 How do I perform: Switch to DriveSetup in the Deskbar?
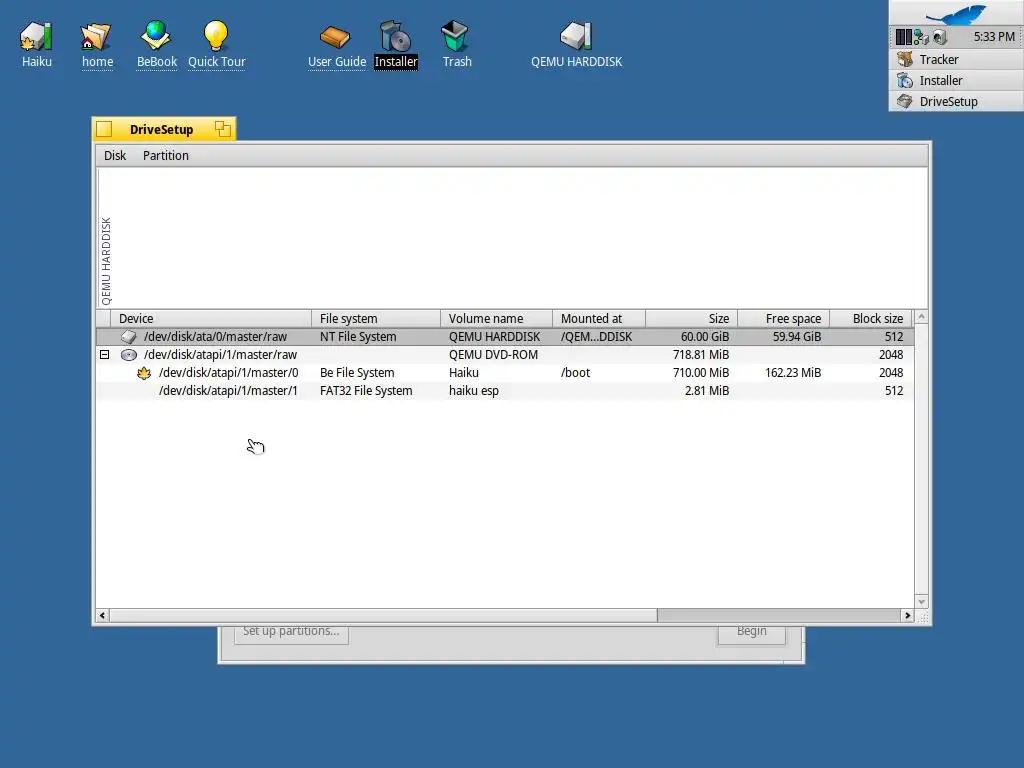pos(956,101)
